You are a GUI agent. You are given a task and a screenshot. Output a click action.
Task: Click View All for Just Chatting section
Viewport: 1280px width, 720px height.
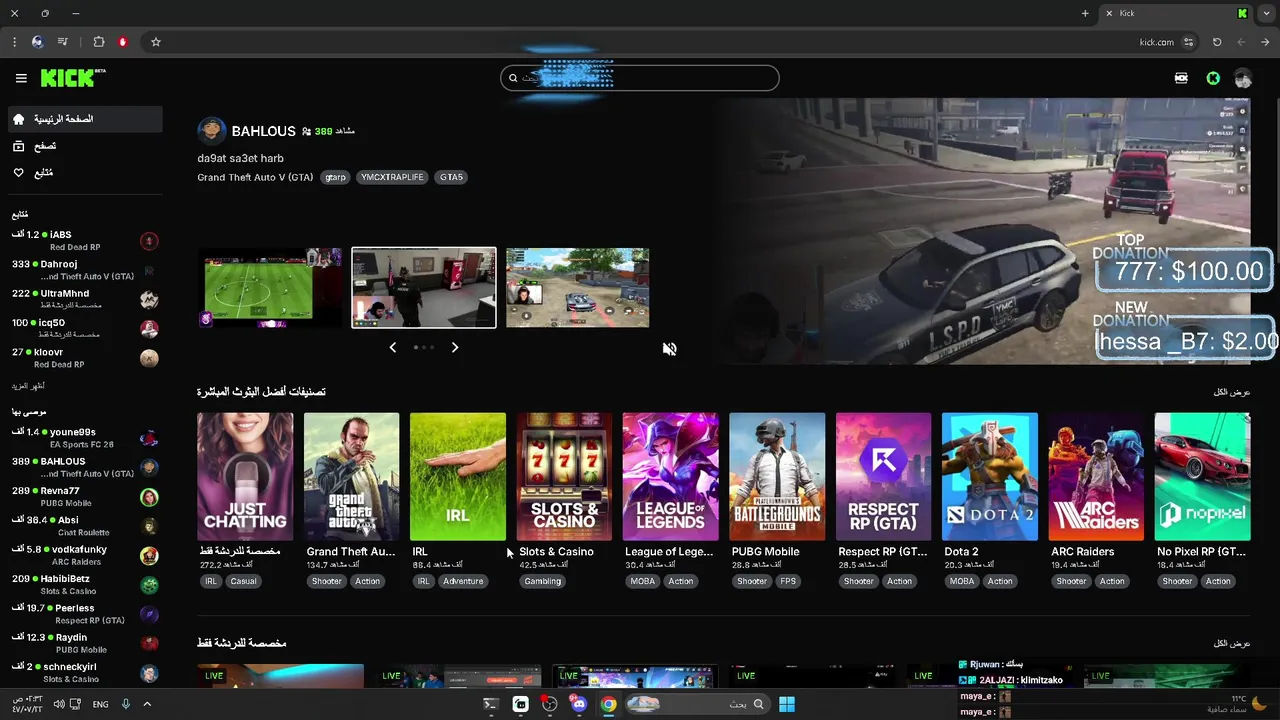pyautogui.click(x=1232, y=643)
